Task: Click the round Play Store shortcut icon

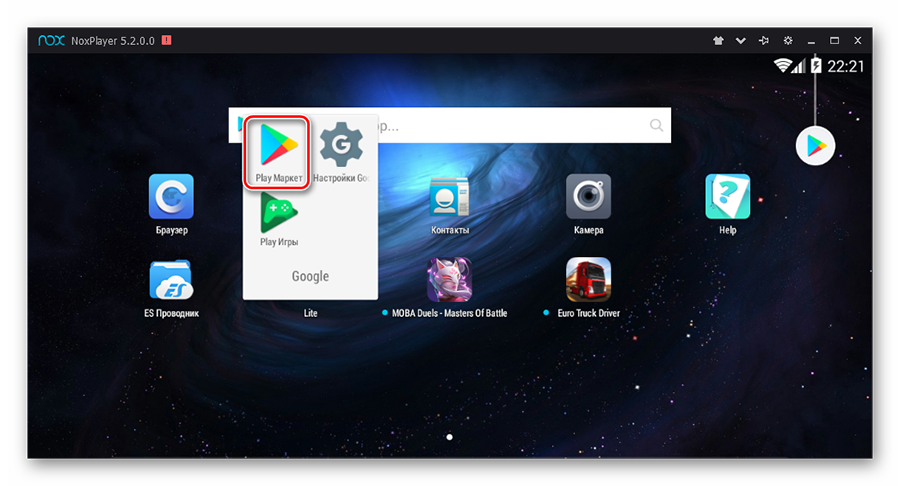Action: [815, 146]
